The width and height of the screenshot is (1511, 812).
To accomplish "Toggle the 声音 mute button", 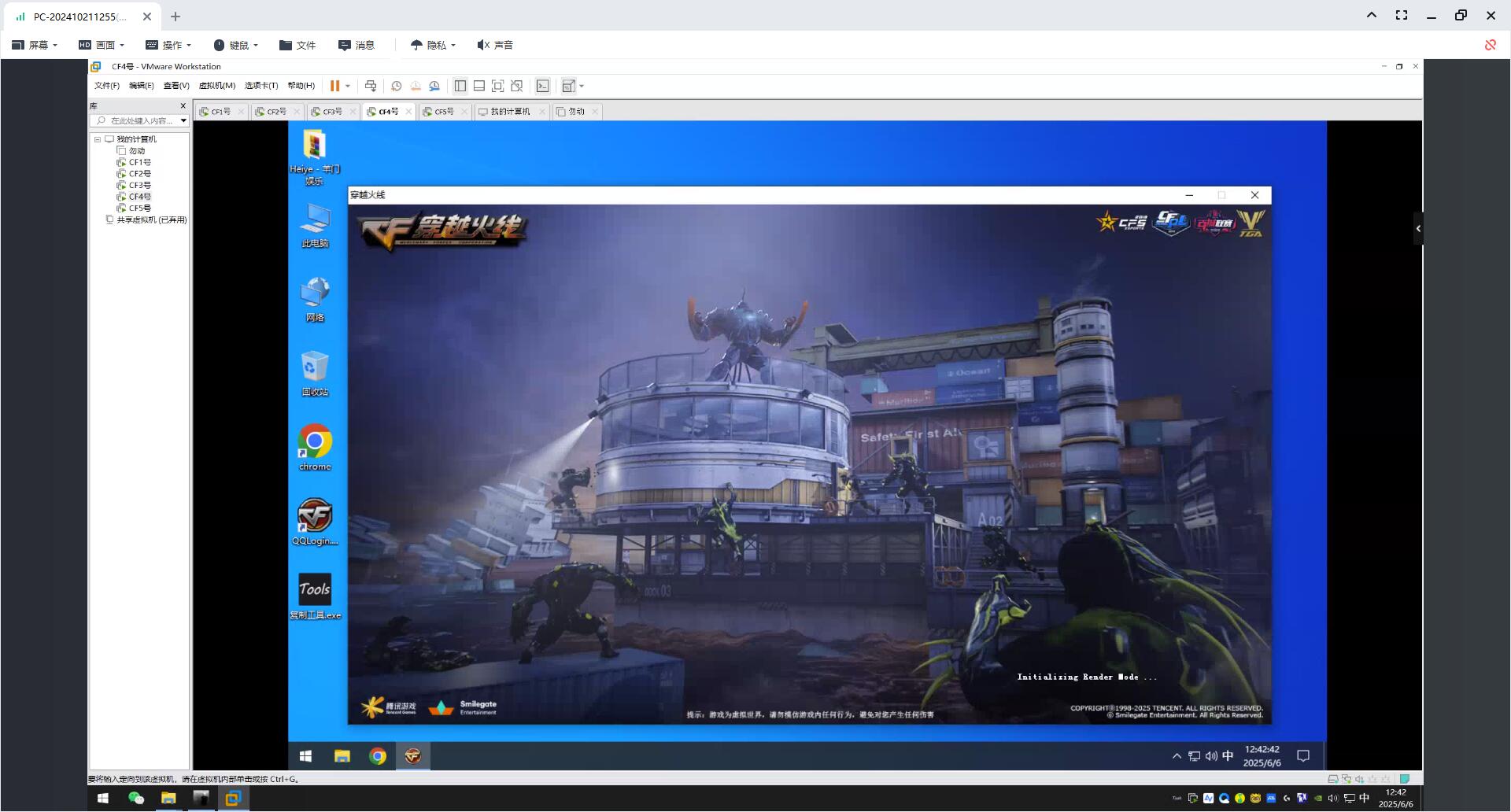I will pyautogui.click(x=495, y=45).
